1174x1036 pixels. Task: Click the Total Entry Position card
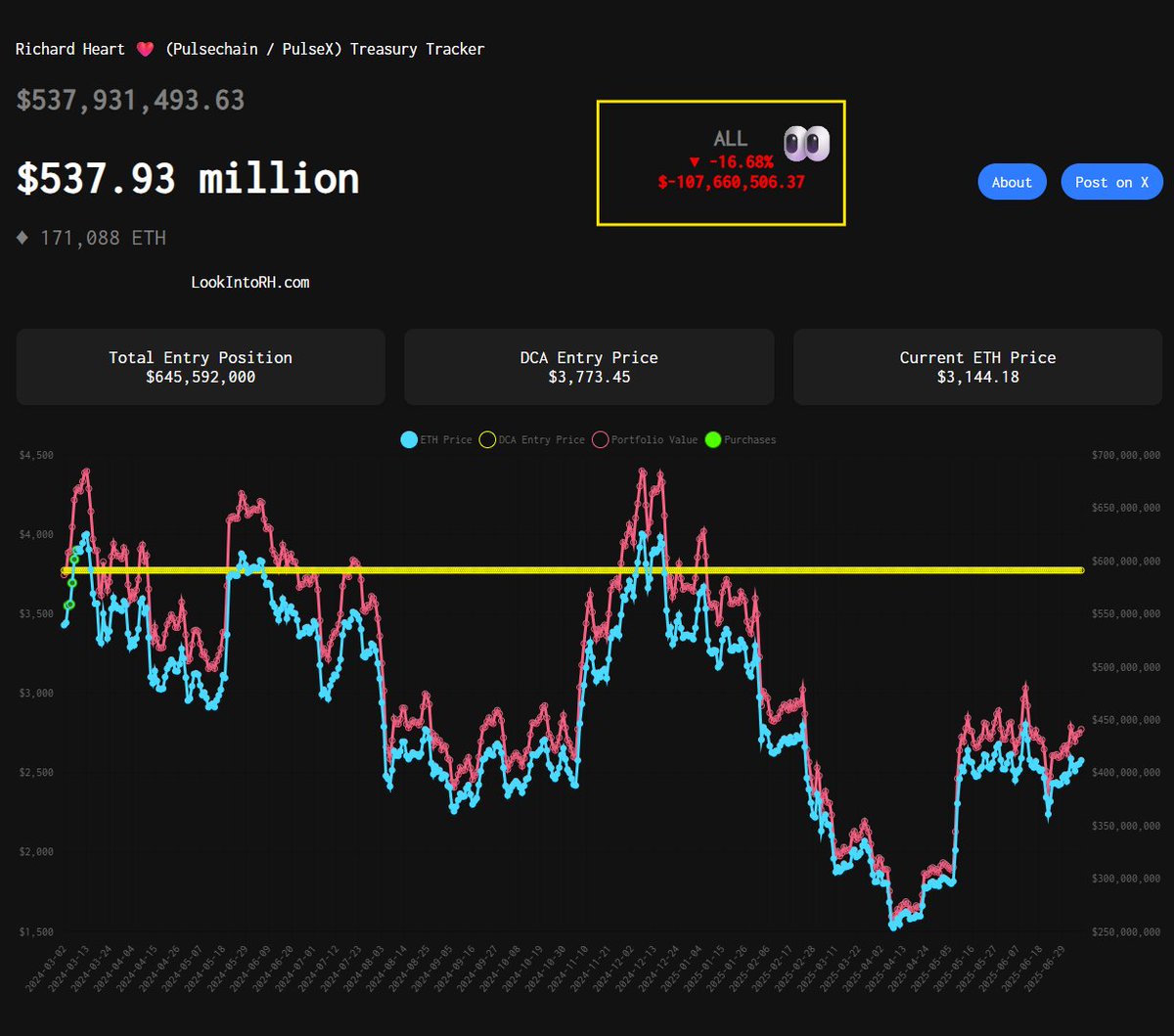tap(201, 367)
